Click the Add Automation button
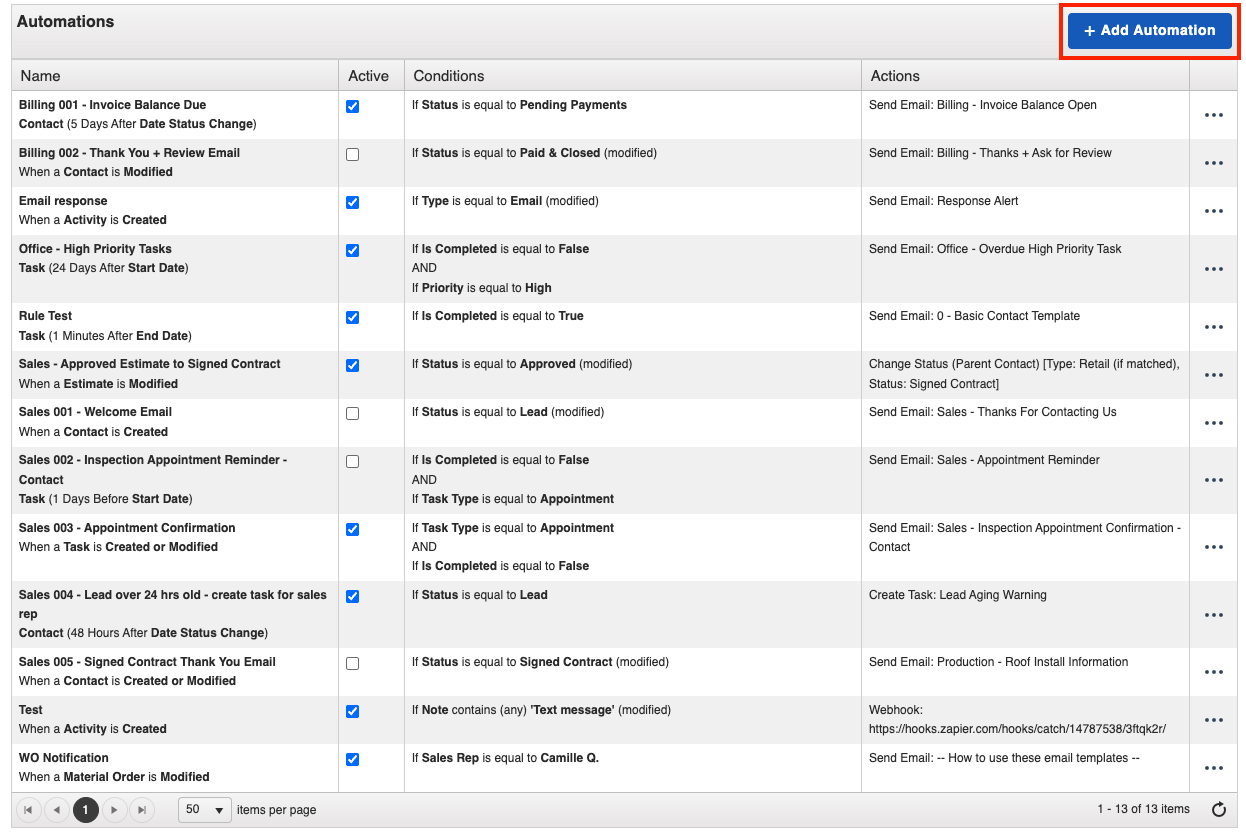This screenshot has width=1246, height=838. 1148,31
